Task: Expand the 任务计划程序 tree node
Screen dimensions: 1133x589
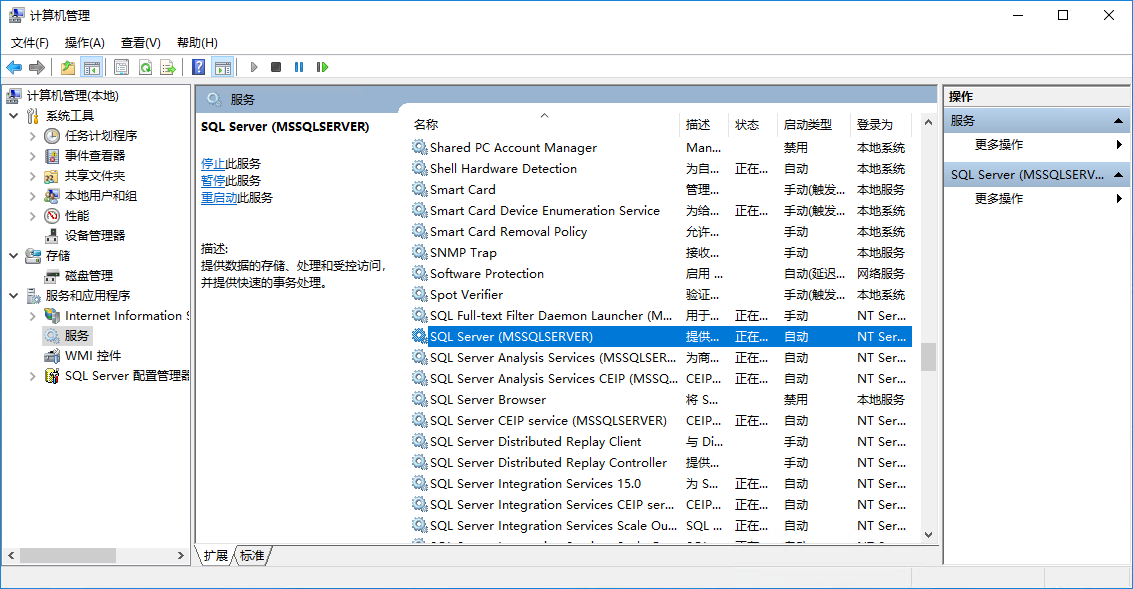Action: click(x=33, y=136)
